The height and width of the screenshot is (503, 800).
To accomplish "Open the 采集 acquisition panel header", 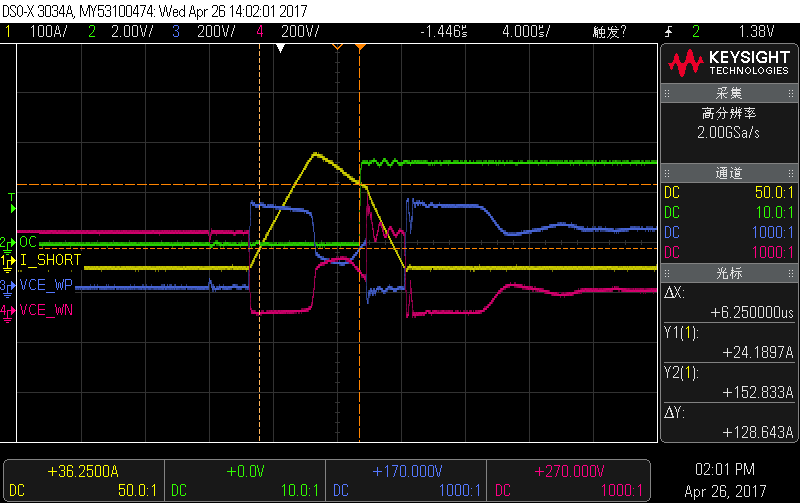I will point(729,93).
